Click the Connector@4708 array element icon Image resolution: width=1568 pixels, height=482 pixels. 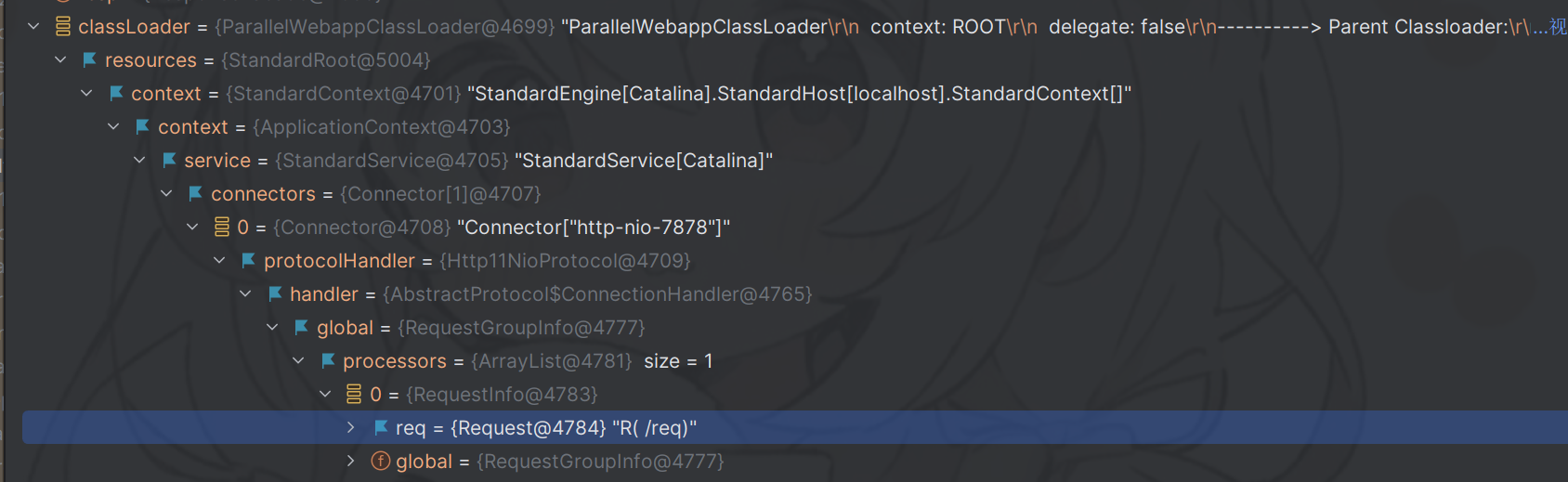(x=222, y=228)
